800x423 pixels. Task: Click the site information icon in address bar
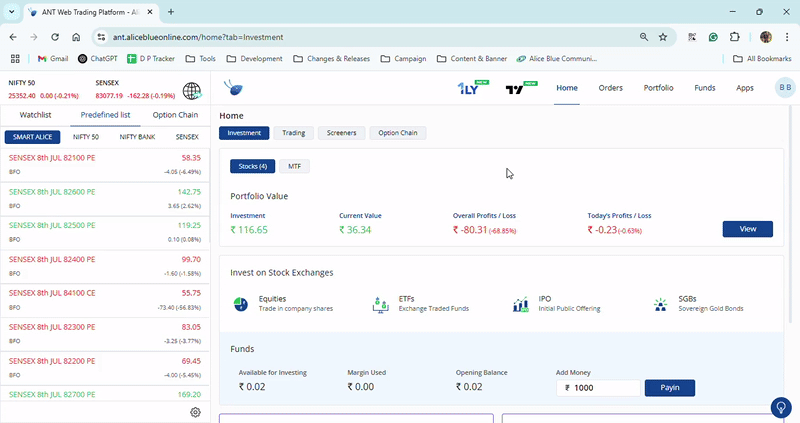[102, 37]
